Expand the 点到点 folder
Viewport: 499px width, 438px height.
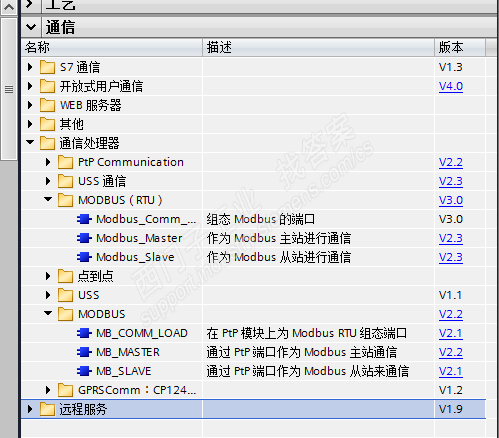tap(48, 276)
